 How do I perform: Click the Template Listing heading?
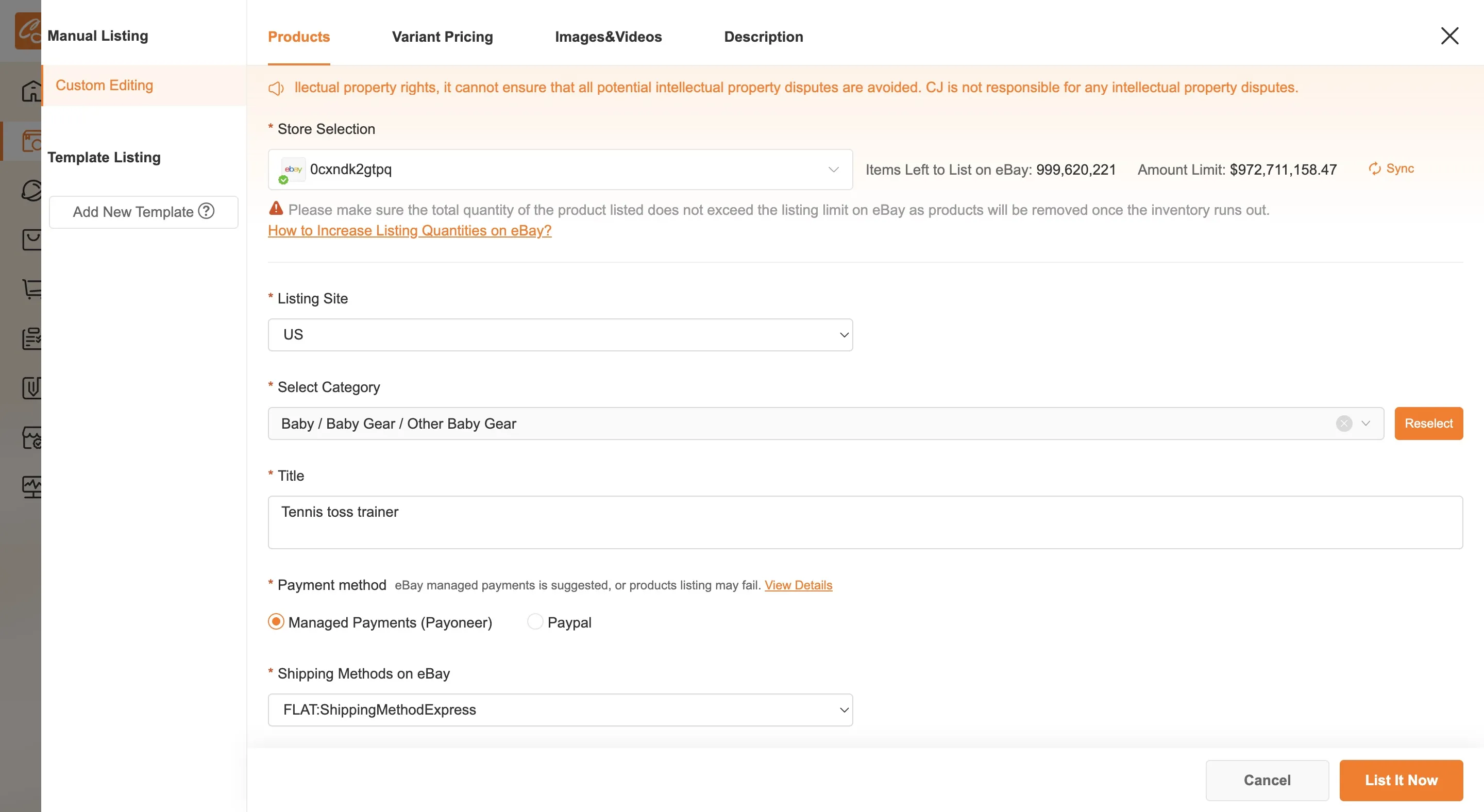click(104, 157)
